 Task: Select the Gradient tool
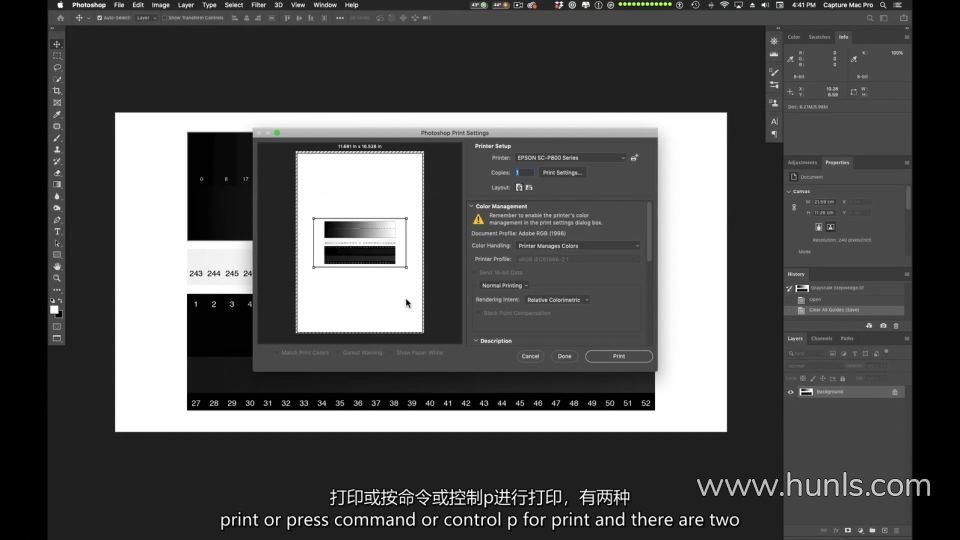(x=57, y=184)
